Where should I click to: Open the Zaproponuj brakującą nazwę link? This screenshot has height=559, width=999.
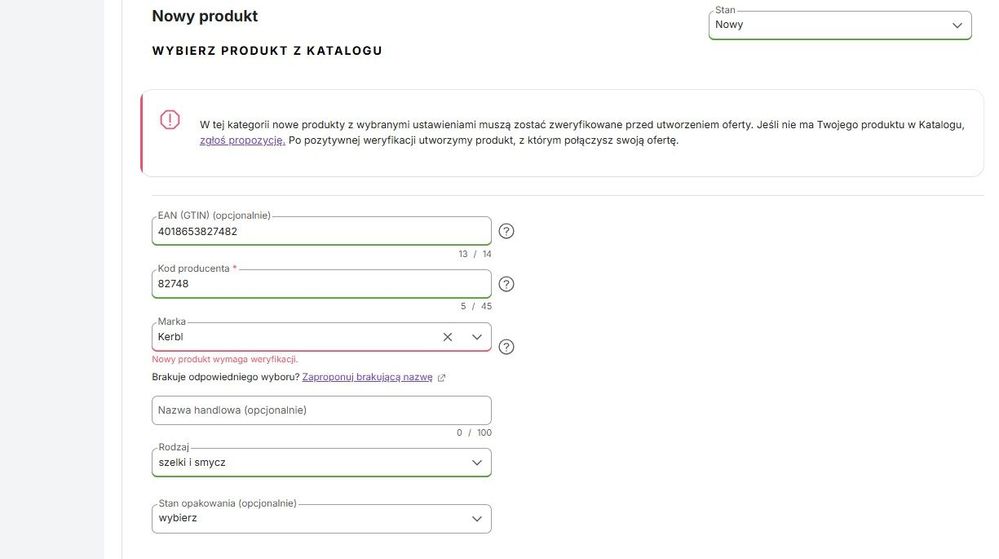pos(367,377)
